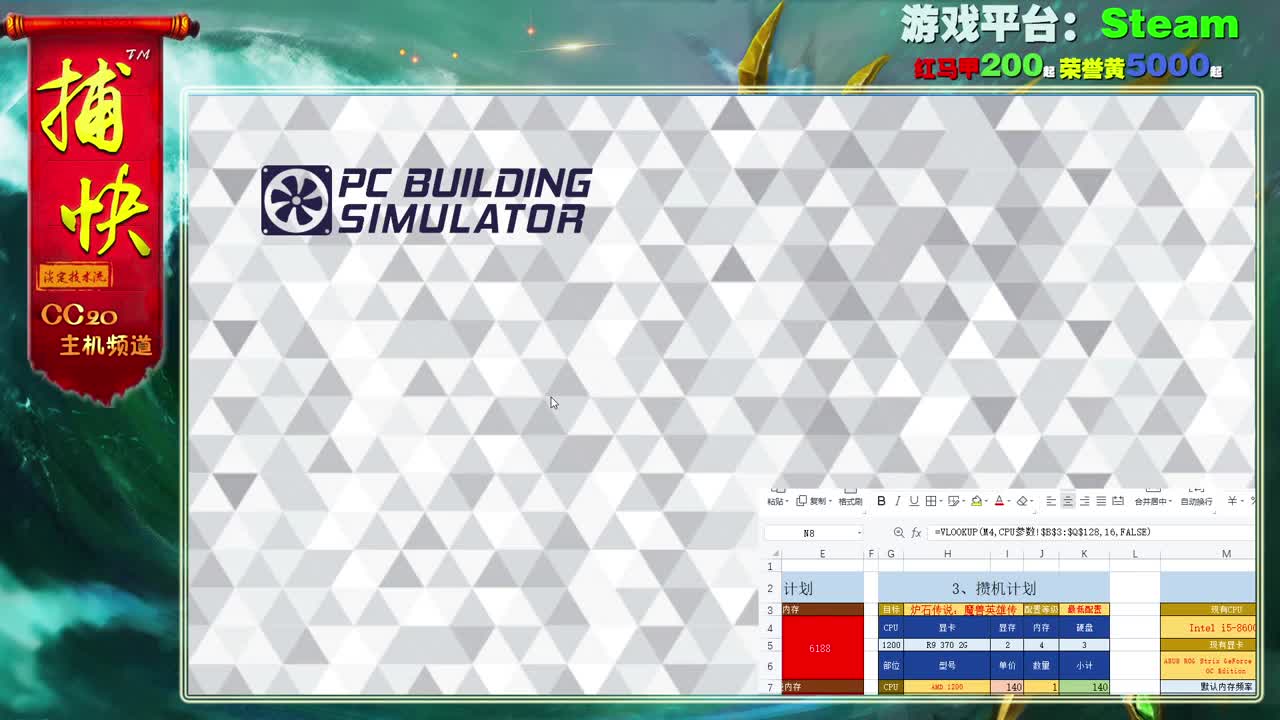The width and height of the screenshot is (1280, 720).
Task: Open the borders dropdown arrow
Action: 941,501
